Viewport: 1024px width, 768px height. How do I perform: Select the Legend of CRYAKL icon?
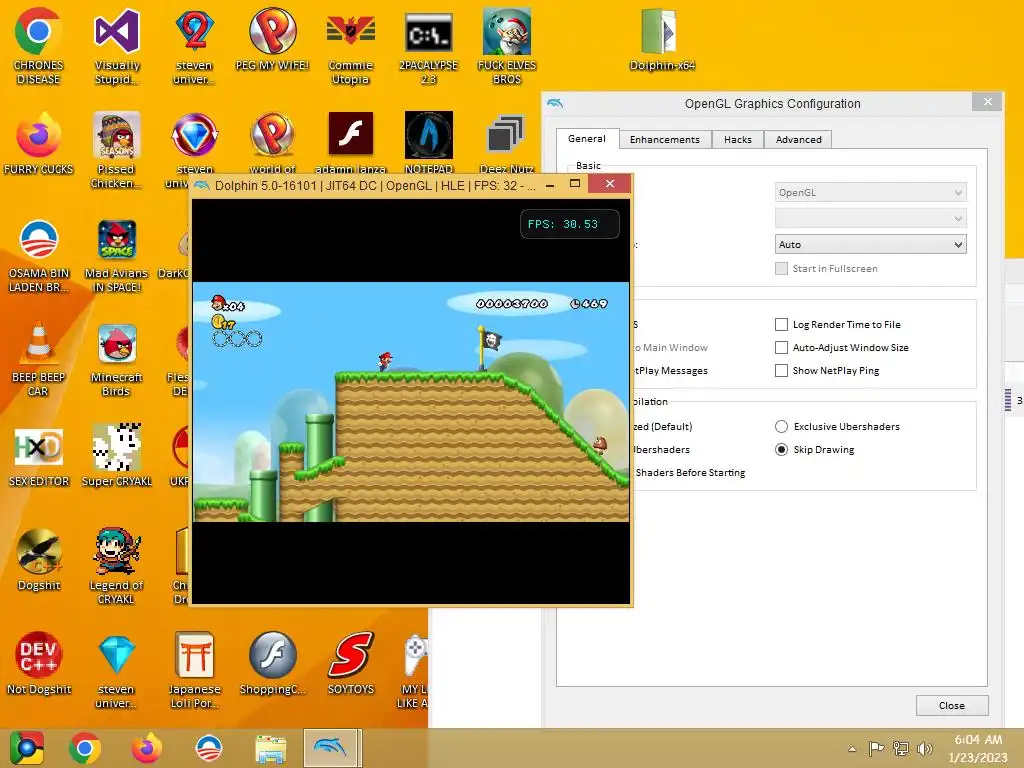(x=116, y=566)
